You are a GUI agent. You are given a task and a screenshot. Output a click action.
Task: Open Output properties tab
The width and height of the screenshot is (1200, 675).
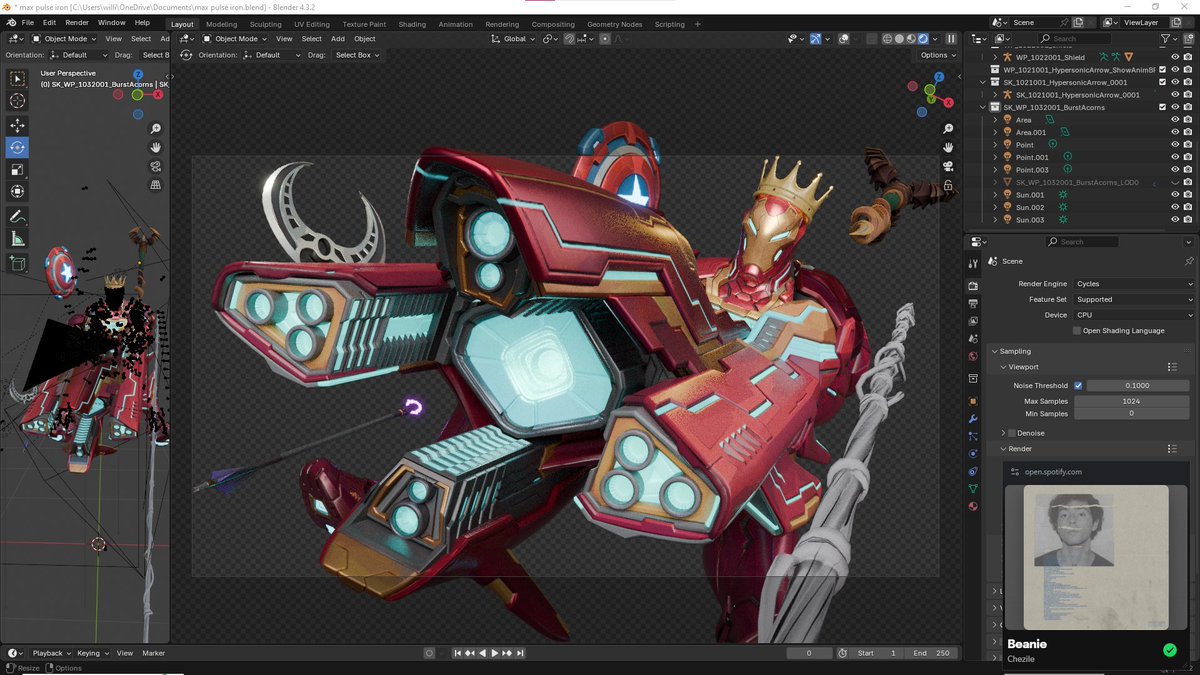[x=973, y=303]
